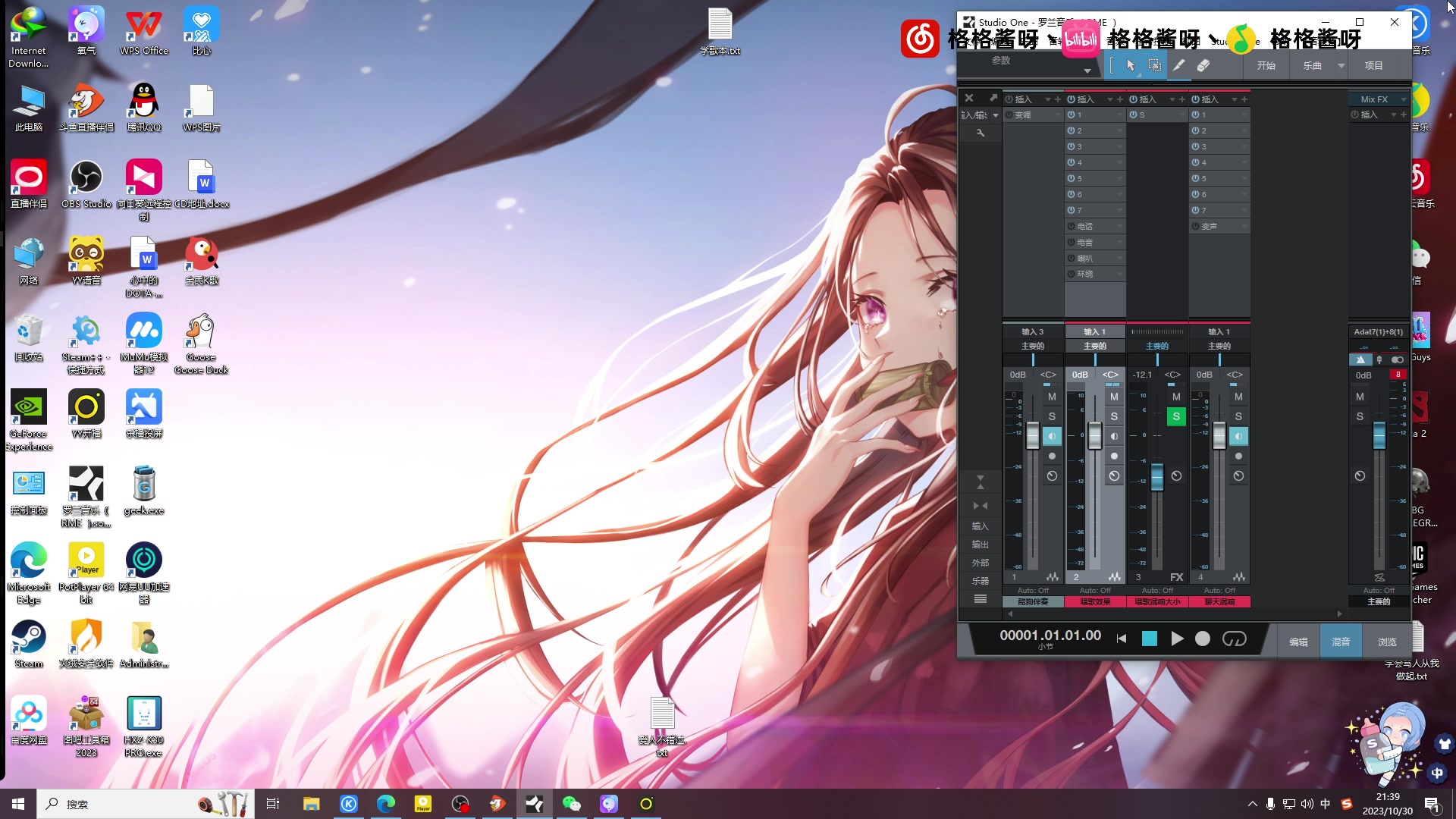This screenshot has width=1456, height=819.
Task: Solo channel 2 唱歌效果
Action: pos(1114,416)
